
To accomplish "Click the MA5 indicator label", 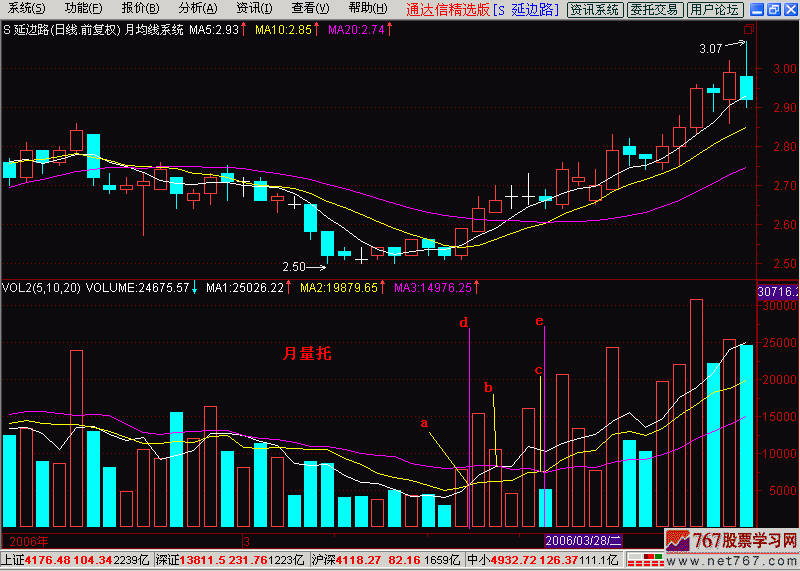I will (214, 30).
